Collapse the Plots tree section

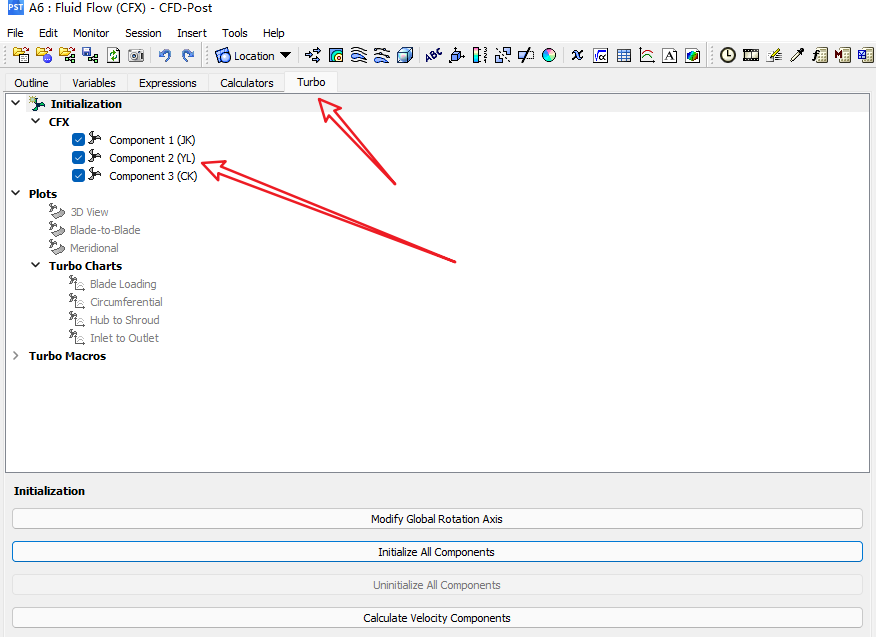pyautogui.click(x=15, y=194)
